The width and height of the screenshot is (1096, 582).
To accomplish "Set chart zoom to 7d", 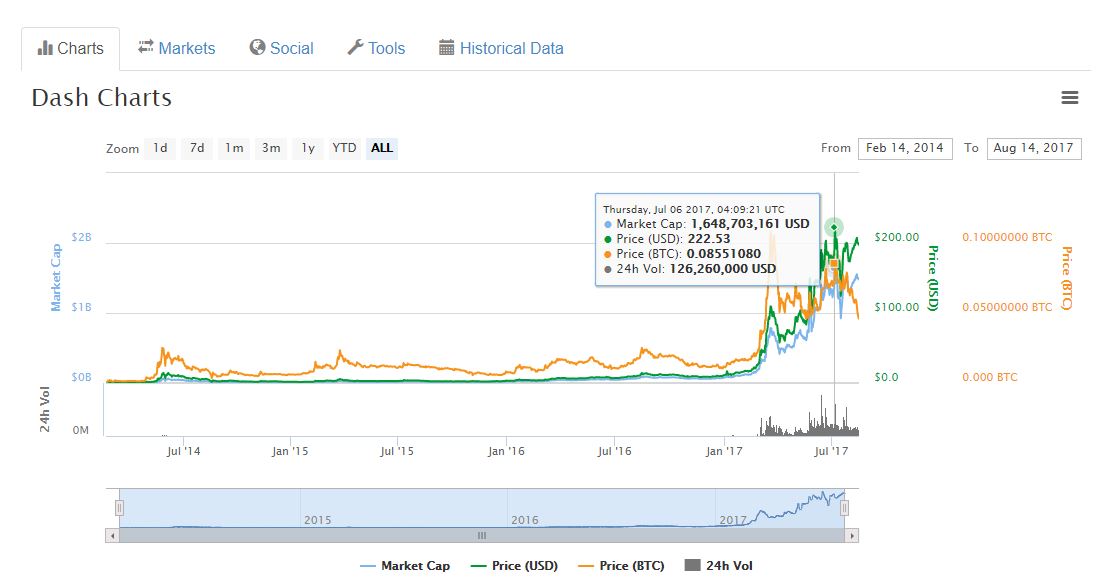I will (197, 148).
